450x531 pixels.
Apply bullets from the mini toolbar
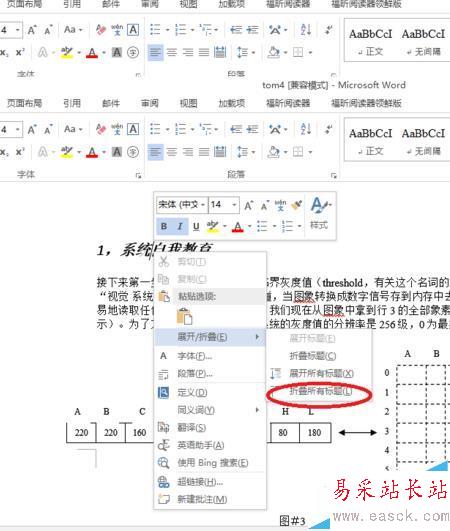pyautogui.click(x=262, y=226)
